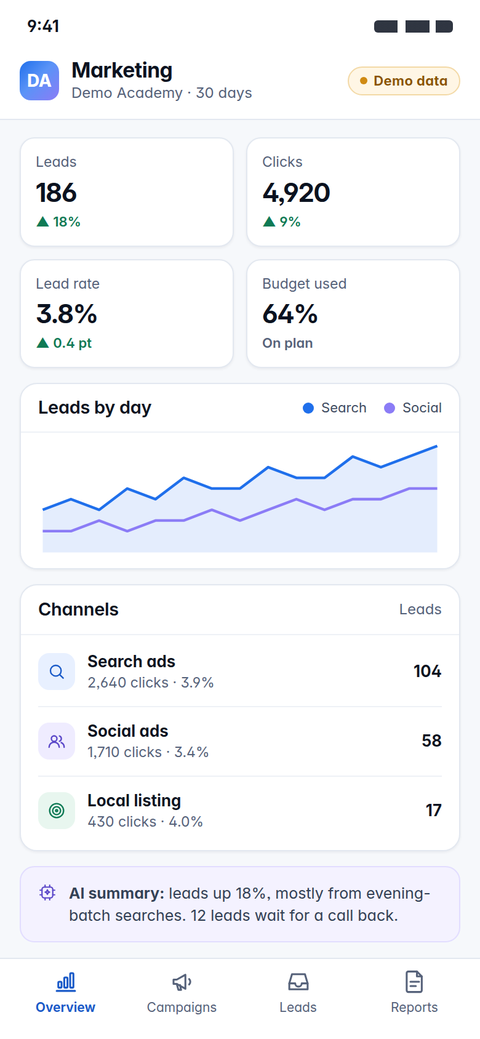Switch to the Campaigns tab label
This screenshot has height=1039, width=480.
tap(182, 1007)
